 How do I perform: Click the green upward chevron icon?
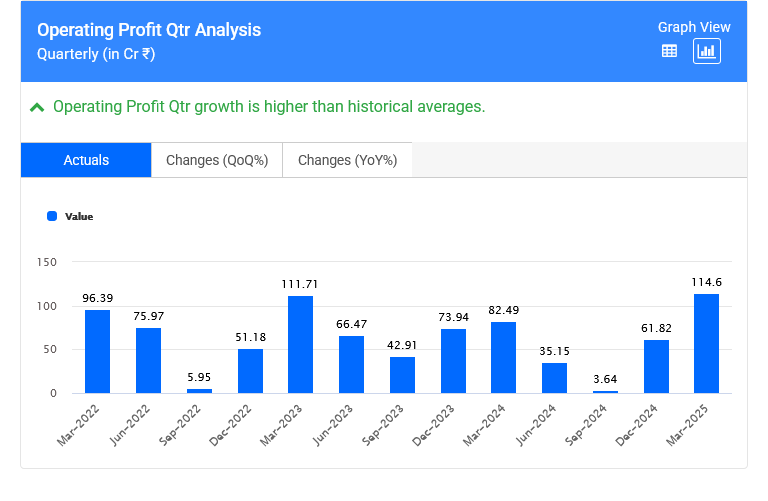click(x=37, y=107)
